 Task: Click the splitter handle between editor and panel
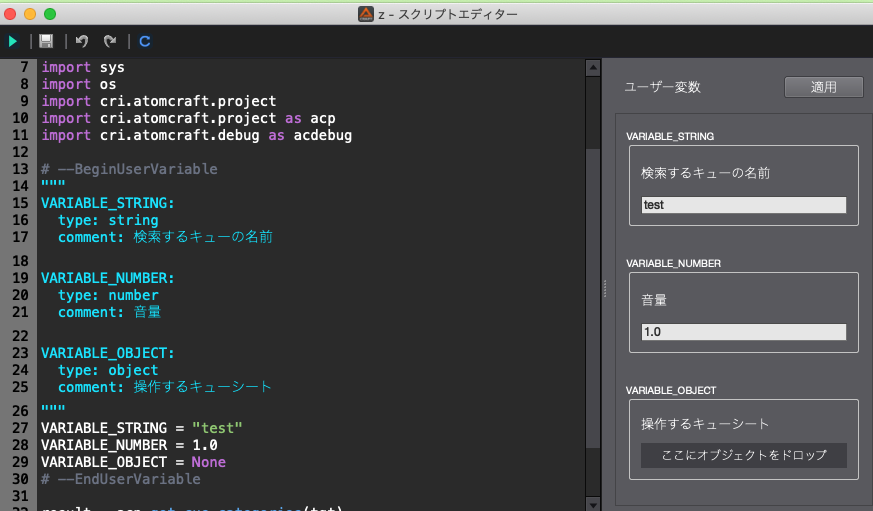point(605,288)
